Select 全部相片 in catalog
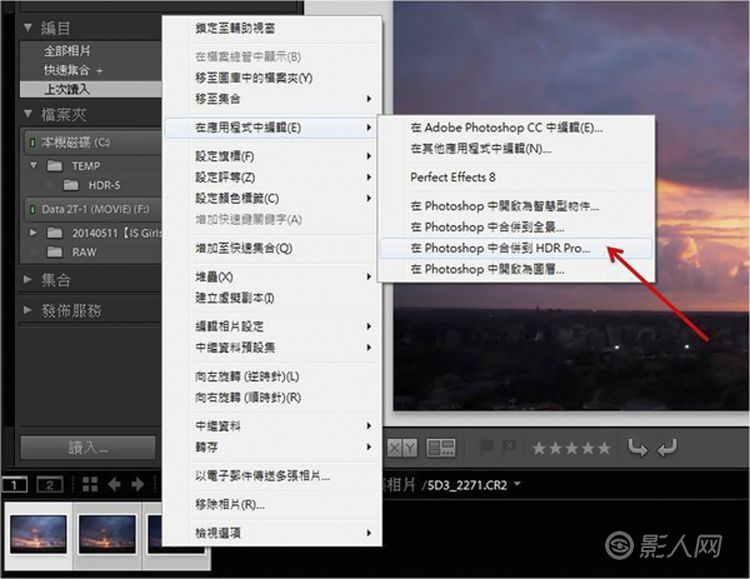Screen dimensions: 750x579 67,51
